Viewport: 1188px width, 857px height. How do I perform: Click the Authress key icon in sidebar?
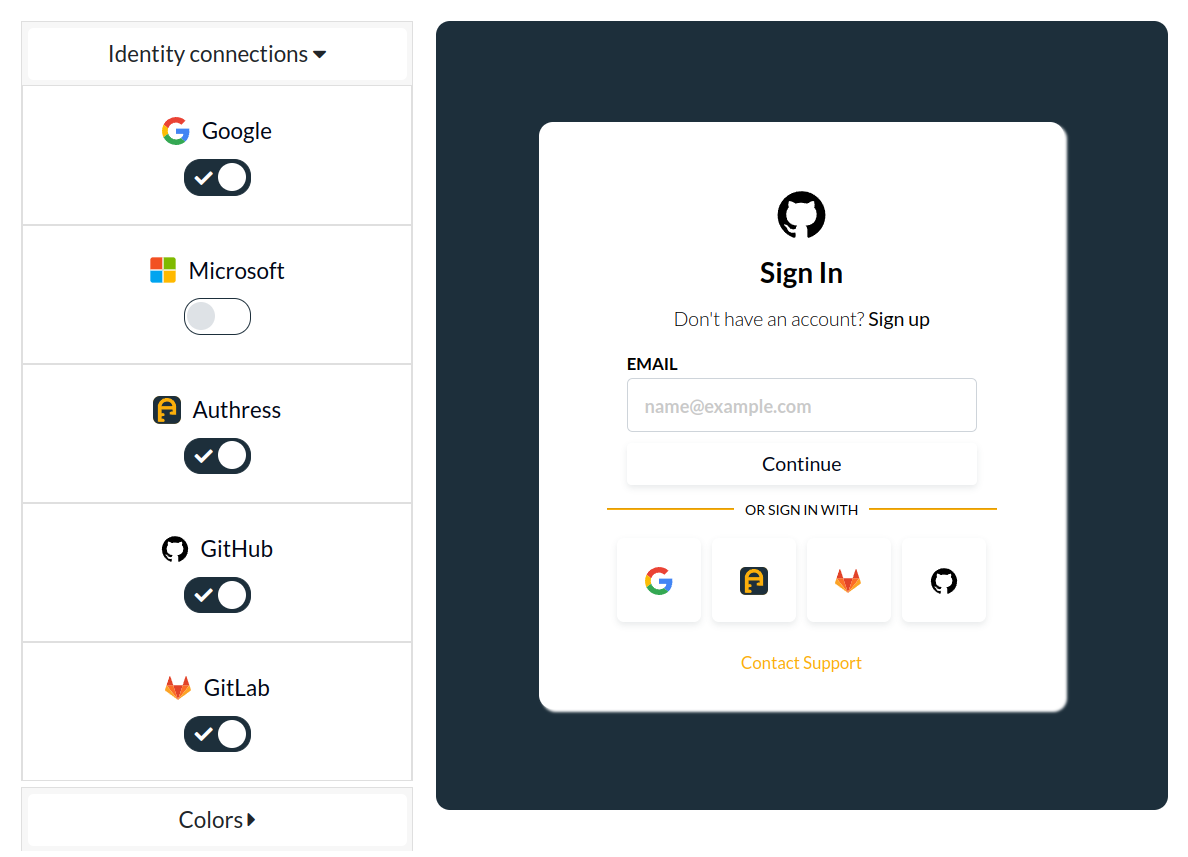(x=167, y=409)
